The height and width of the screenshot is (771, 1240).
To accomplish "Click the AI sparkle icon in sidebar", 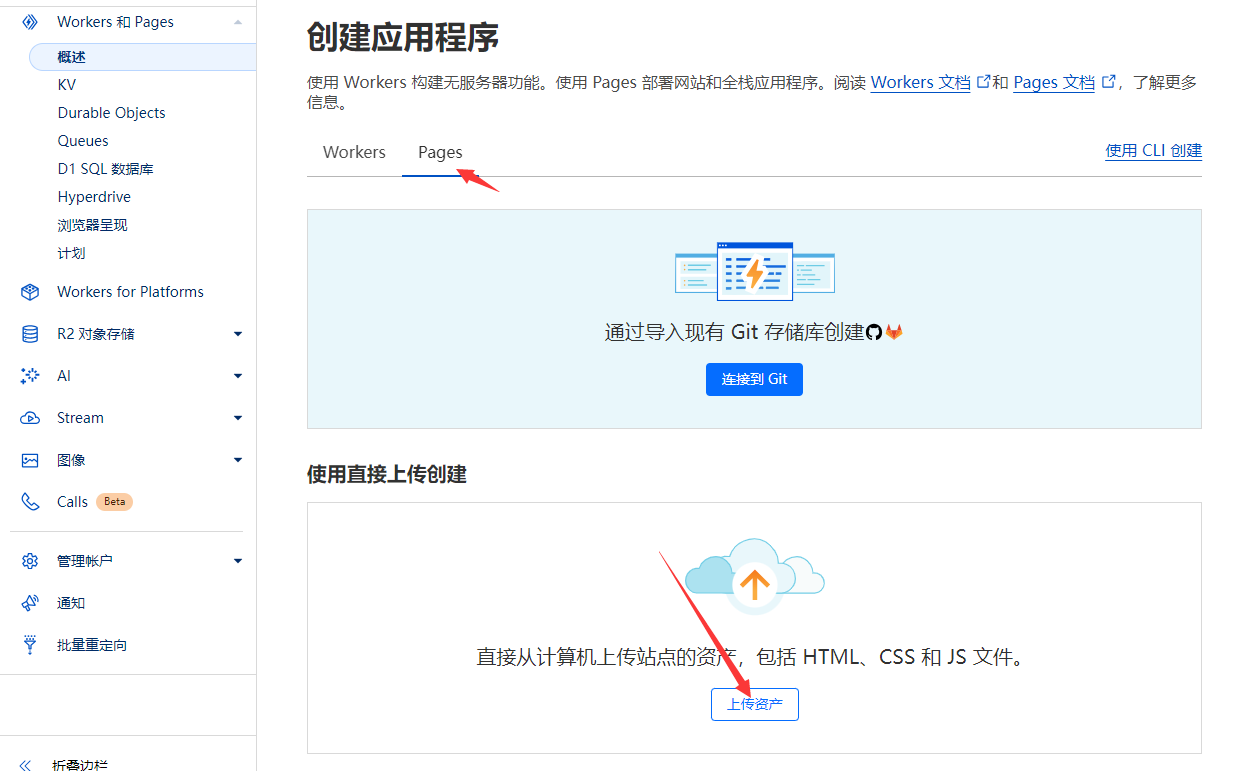I will (x=30, y=376).
